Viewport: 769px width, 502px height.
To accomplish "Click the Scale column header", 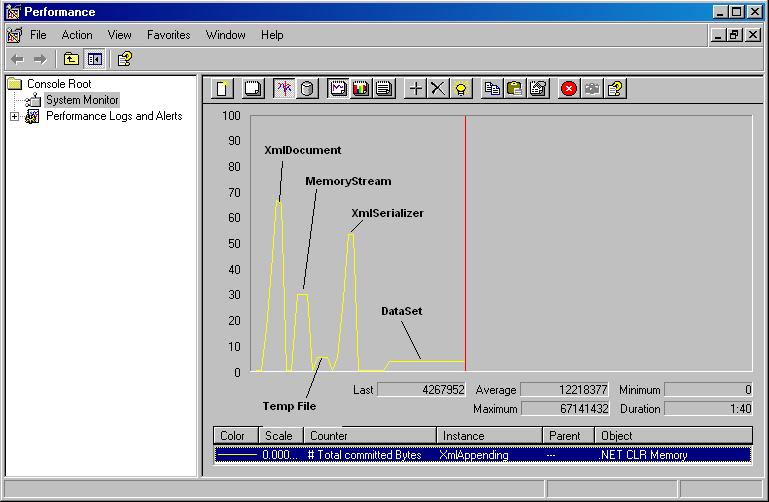I will (281, 435).
